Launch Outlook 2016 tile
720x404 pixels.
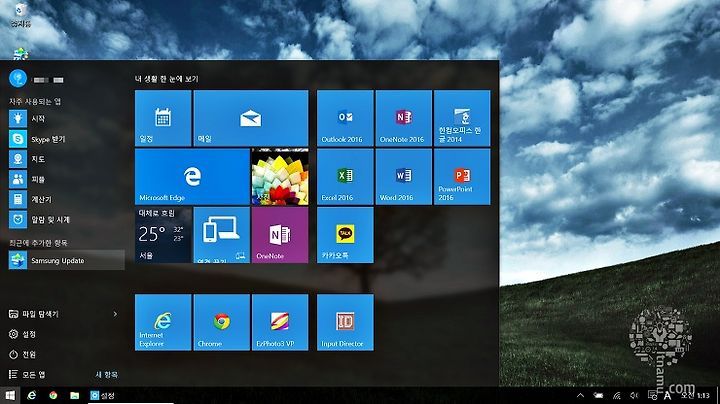tap(345, 118)
